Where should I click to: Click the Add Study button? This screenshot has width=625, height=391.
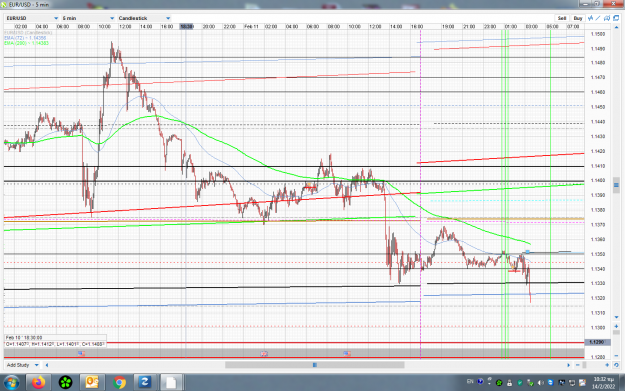pyautogui.click(x=18, y=365)
